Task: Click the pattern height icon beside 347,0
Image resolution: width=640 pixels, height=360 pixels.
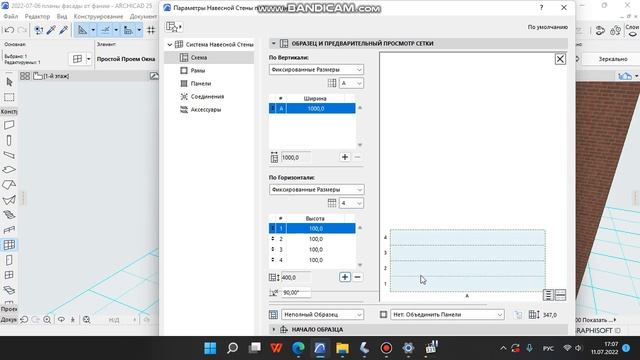Action: point(534,315)
